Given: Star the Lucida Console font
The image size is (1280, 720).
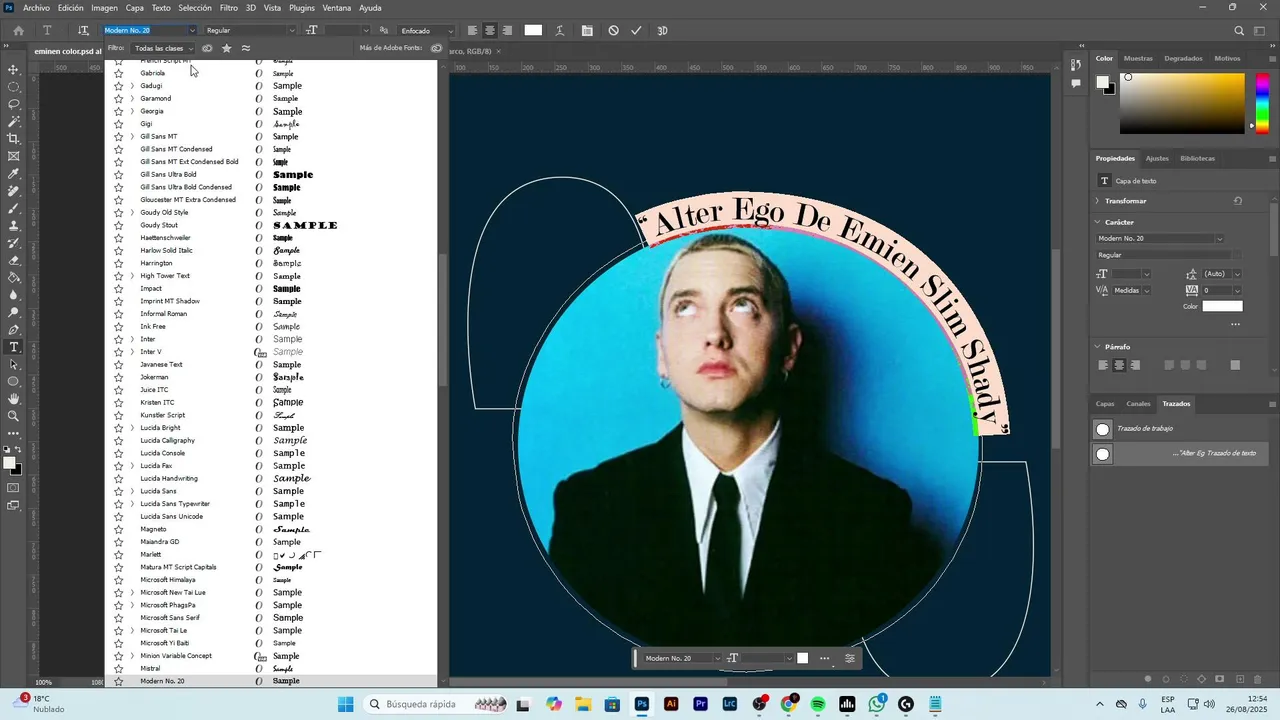Looking at the screenshot, I should pyautogui.click(x=119, y=453).
